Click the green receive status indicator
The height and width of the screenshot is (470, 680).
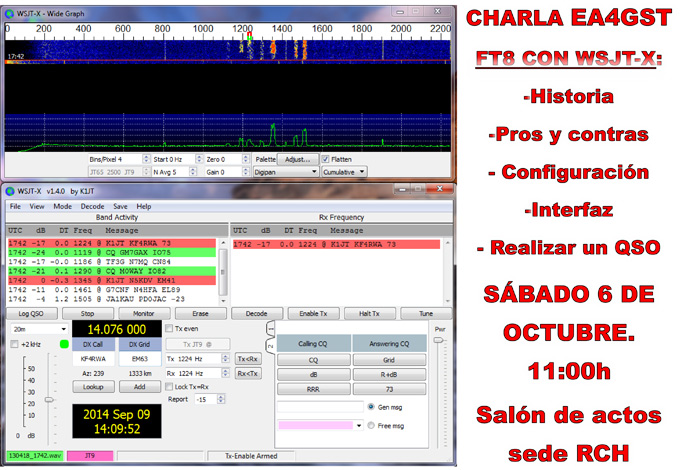[64, 344]
